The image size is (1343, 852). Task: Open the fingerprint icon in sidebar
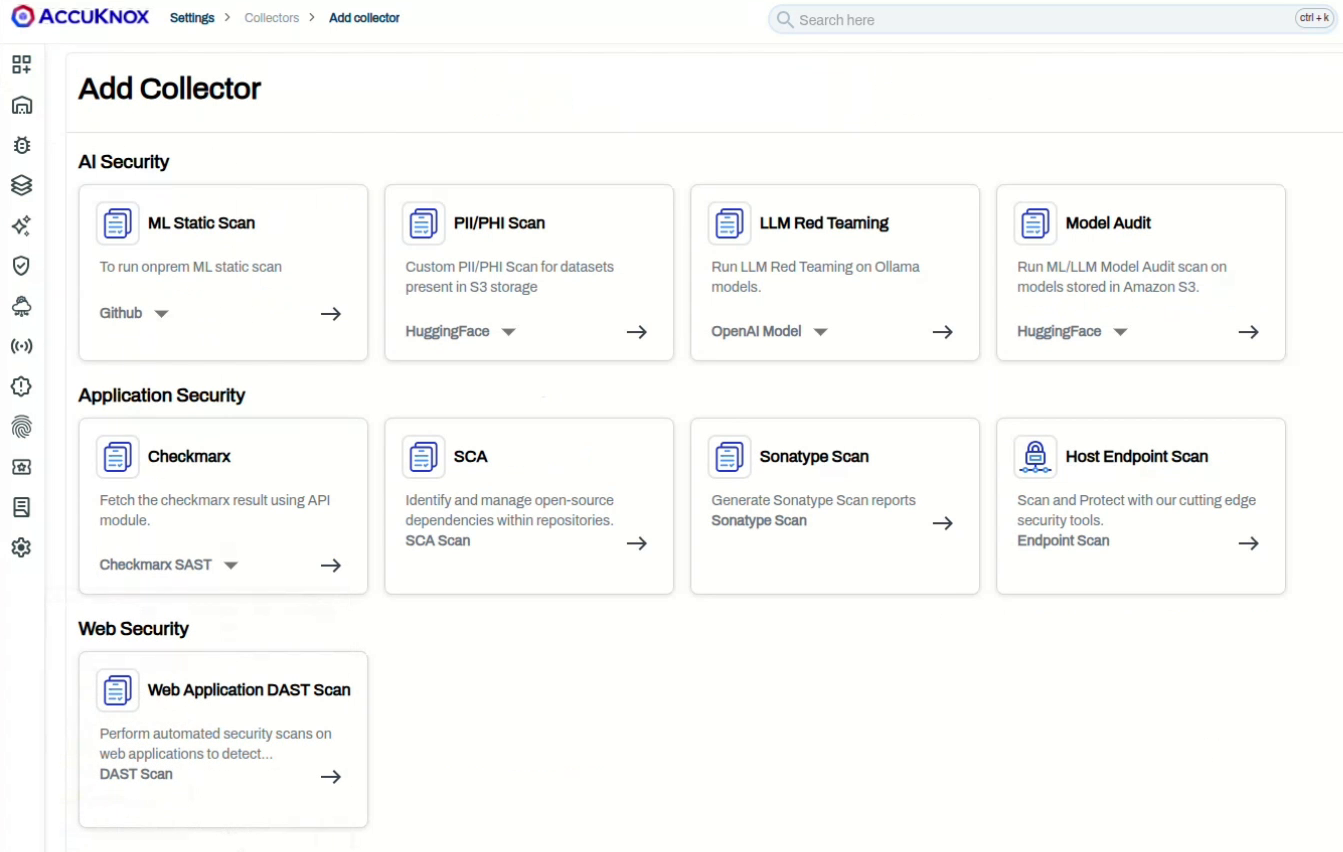pos(21,426)
